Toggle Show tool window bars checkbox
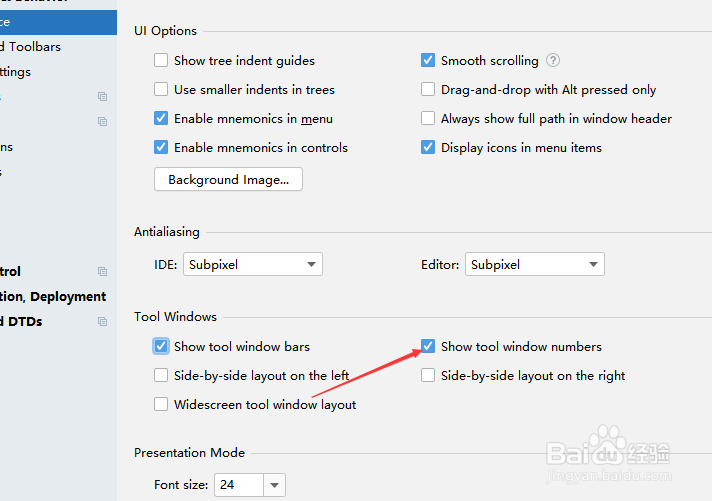The height and width of the screenshot is (501, 712). pos(161,346)
